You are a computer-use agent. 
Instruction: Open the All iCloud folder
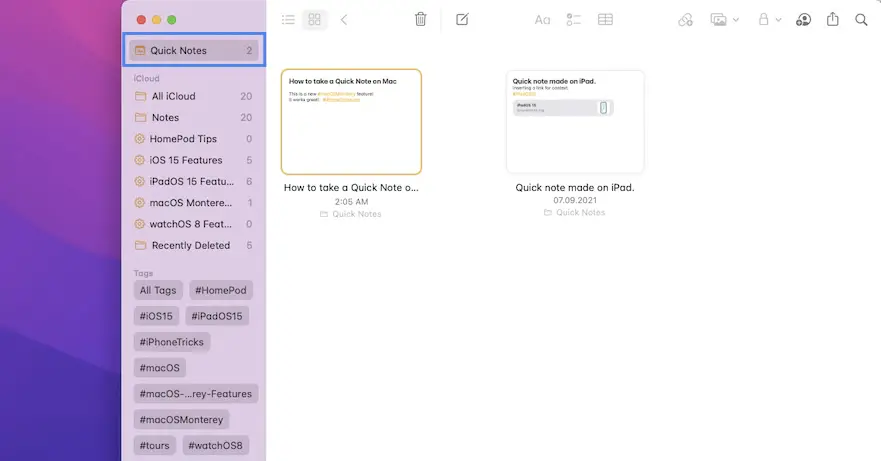coord(194,96)
